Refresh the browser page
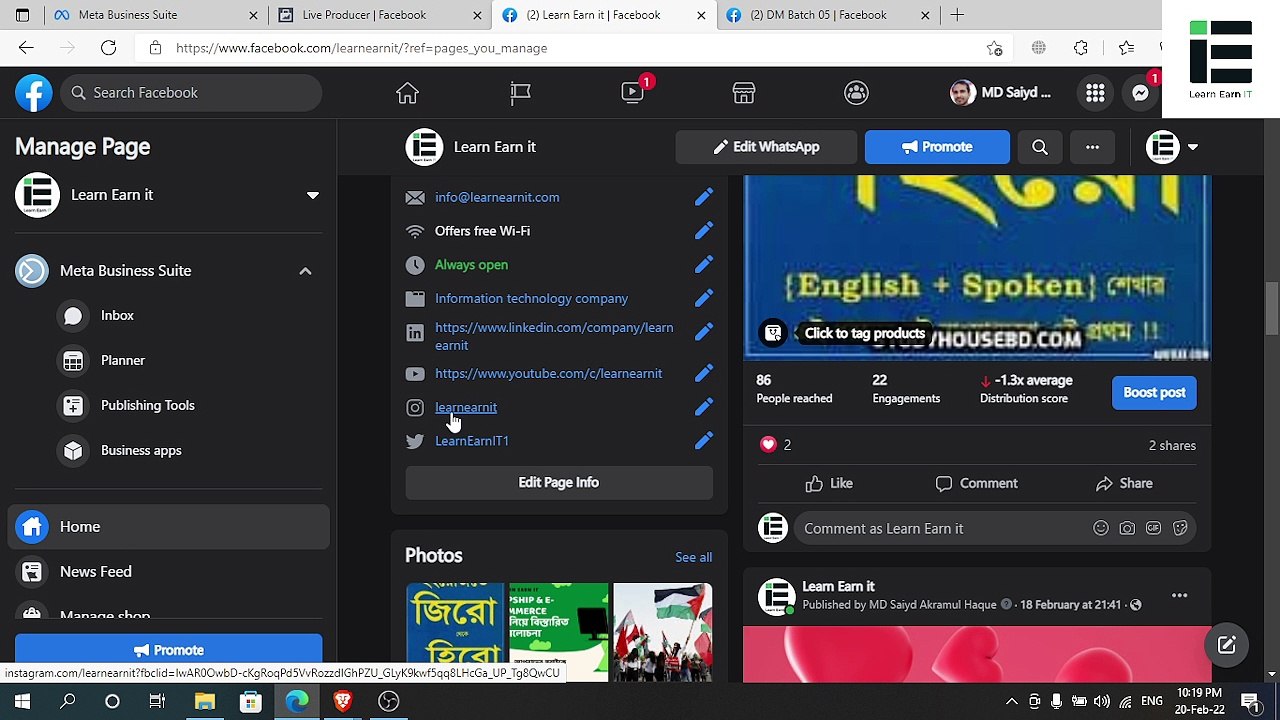The height and width of the screenshot is (720, 1280). 108,48
